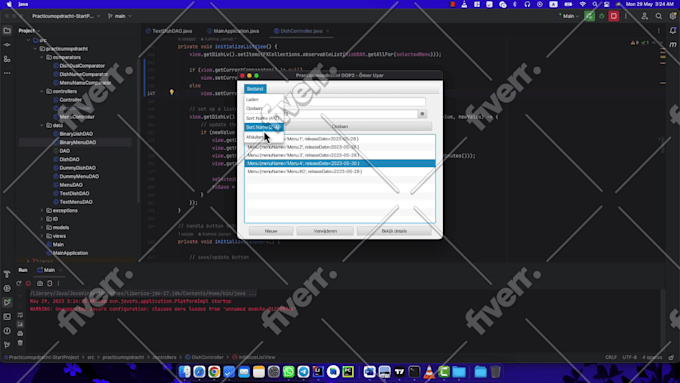Viewport: 680px width, 383px height.
Task: Click the Debug bug icon in top toolbar
Action: [602, 16]
